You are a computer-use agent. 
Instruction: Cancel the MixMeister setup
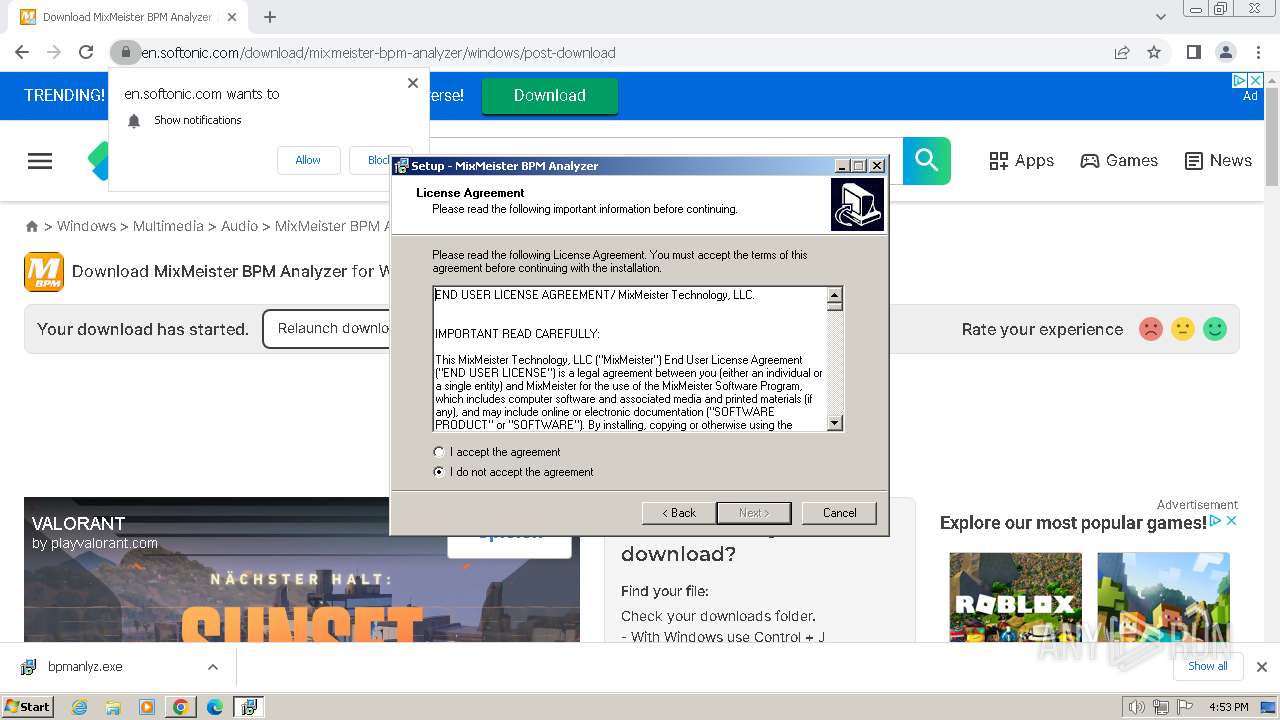[x=839, y=513]
